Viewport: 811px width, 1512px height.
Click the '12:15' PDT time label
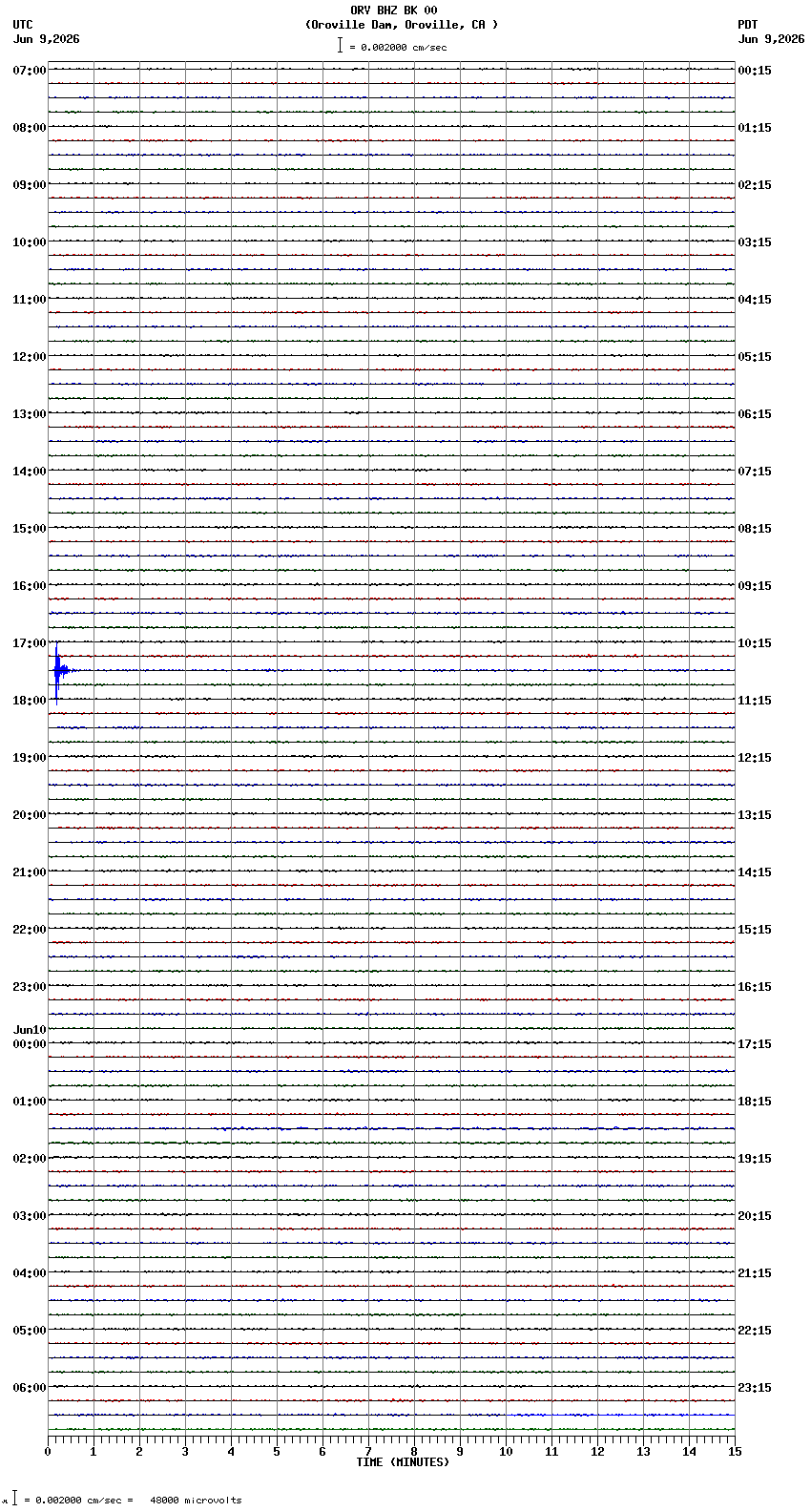(x=755, y=758)
